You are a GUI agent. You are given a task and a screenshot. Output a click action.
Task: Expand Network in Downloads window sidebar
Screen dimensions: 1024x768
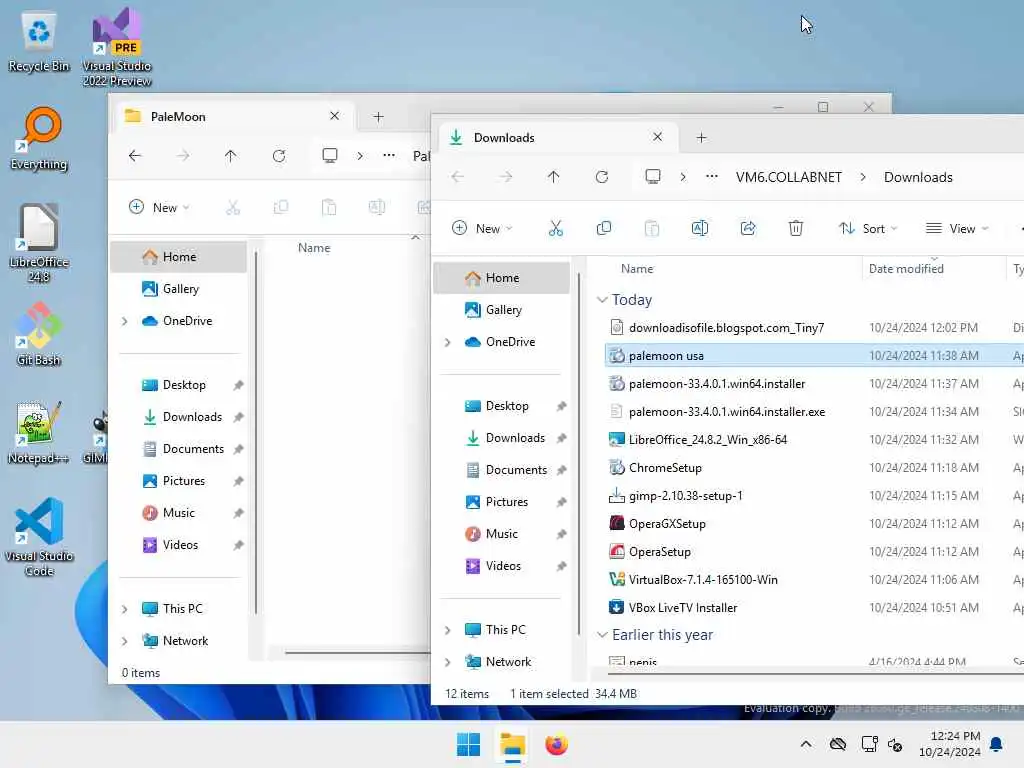click(447, 662)
